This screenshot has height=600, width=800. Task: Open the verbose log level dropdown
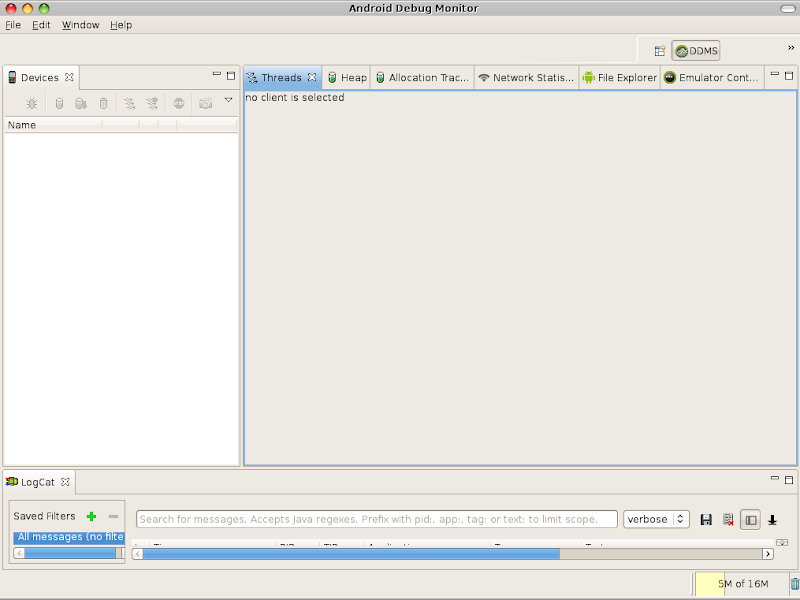(656, 519)
